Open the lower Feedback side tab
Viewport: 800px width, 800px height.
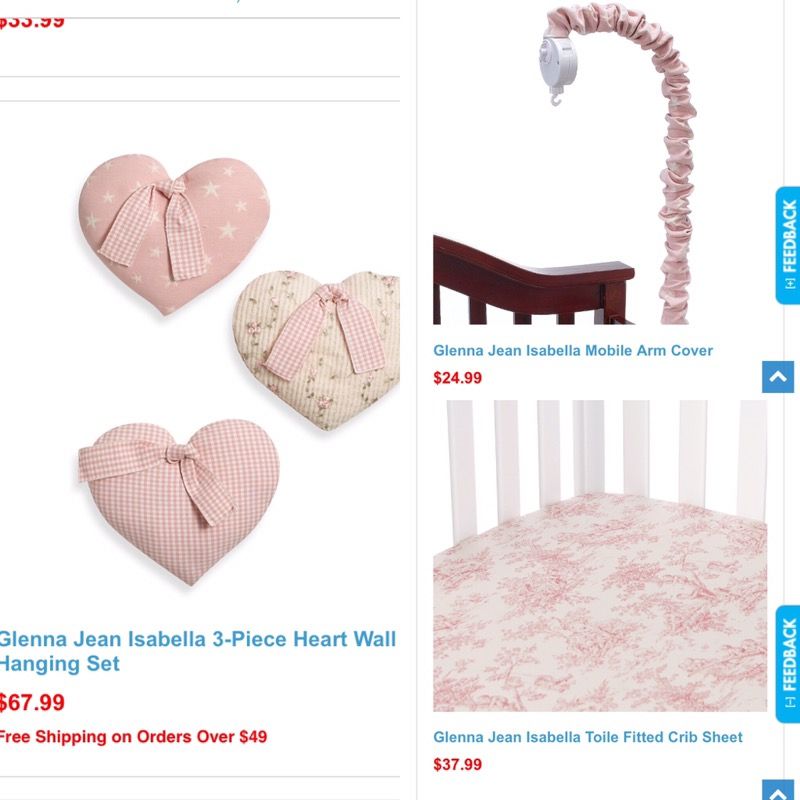(x=788, y=664)
